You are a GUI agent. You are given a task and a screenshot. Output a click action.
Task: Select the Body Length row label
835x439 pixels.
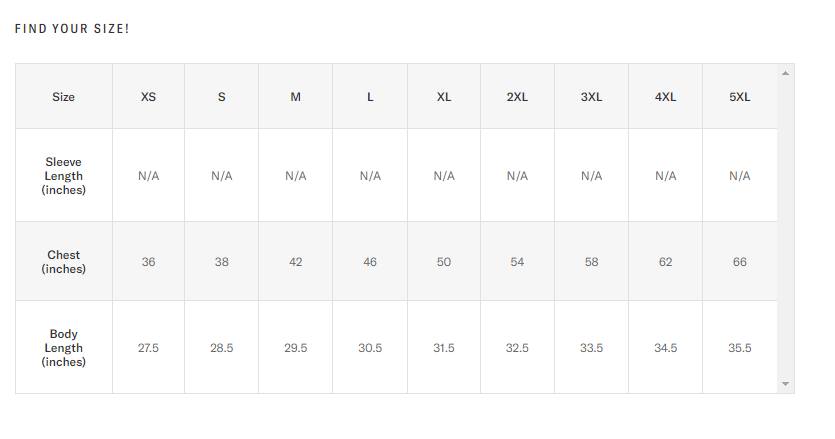click(64, 348)
